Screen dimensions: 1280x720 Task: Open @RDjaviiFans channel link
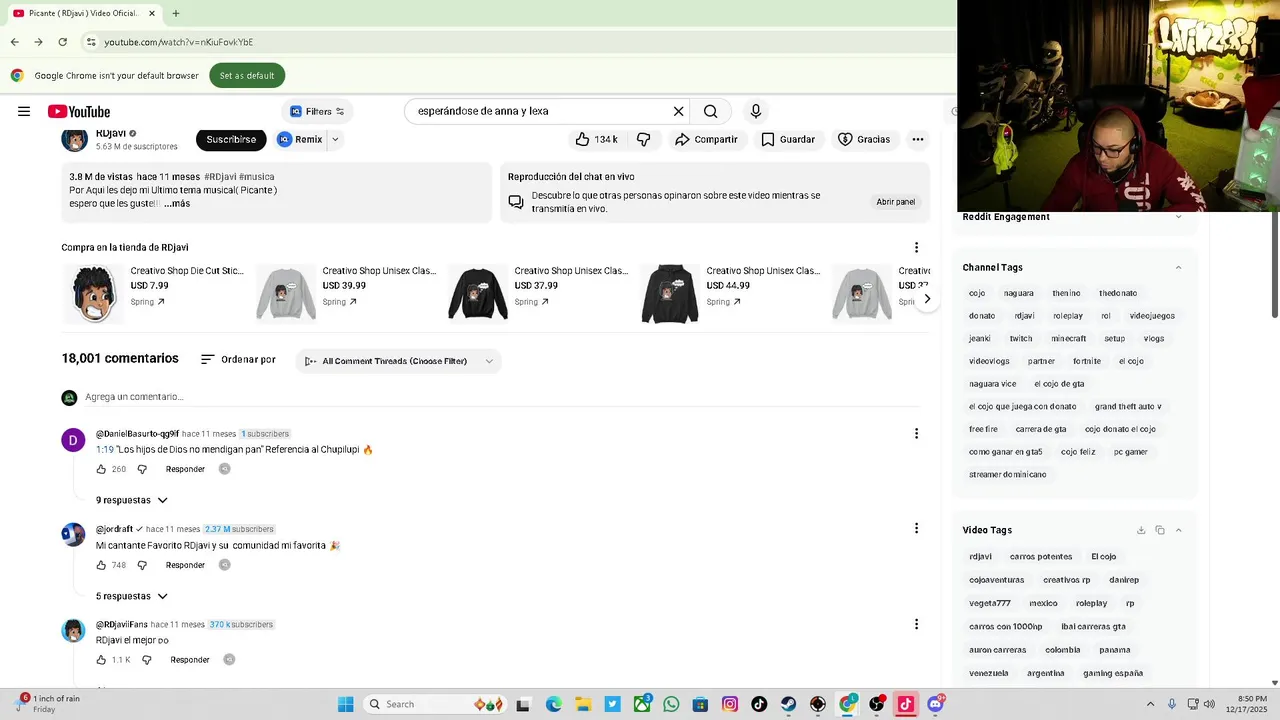pyautogui.click(x=121, y=624)
